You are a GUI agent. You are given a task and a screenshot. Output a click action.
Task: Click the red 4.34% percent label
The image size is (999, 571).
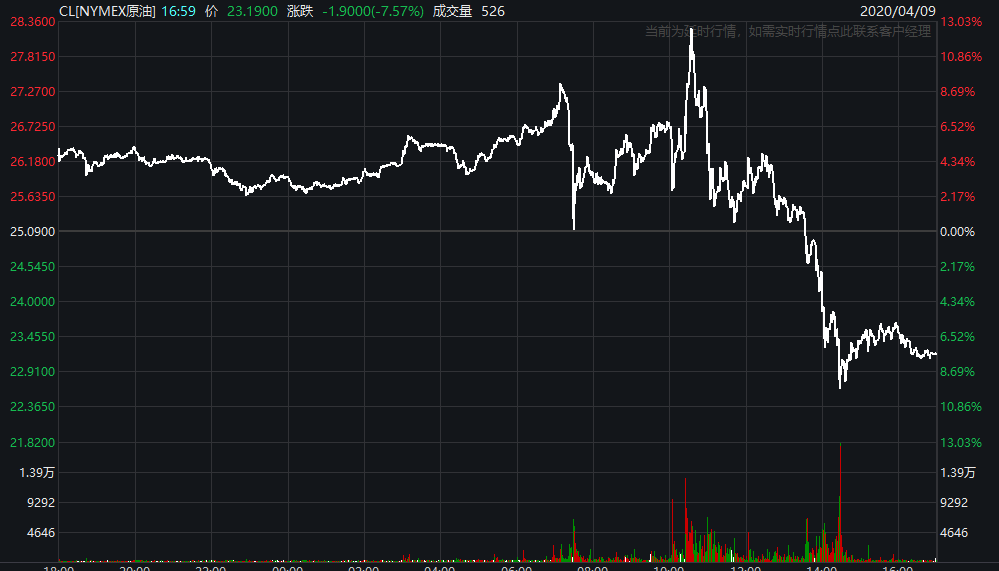pyautogui.click(x=958, y=162)
